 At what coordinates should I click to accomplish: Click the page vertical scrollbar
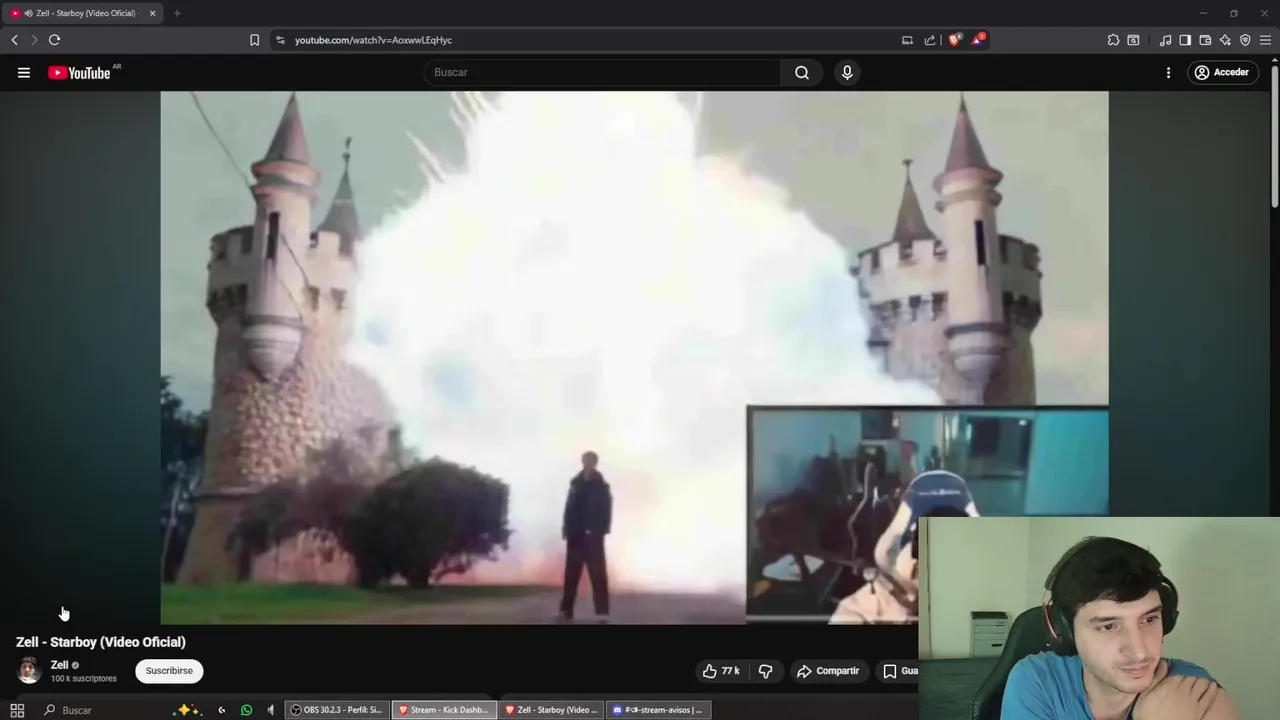coord(1274,135)
